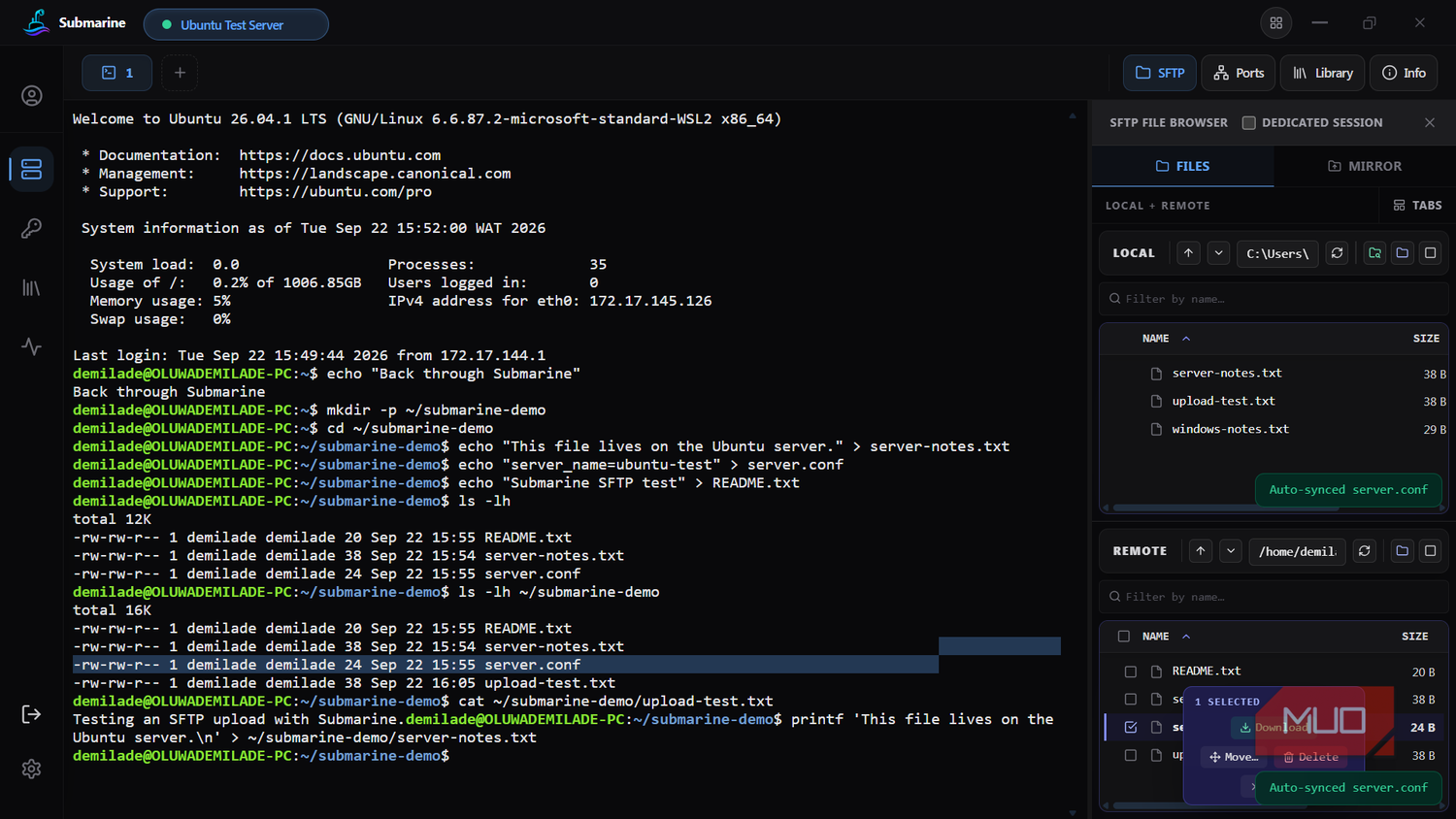1456x819 pixels.
Task: Click the LOCAL path field C:\Users\
Action: click(1277, 253)
